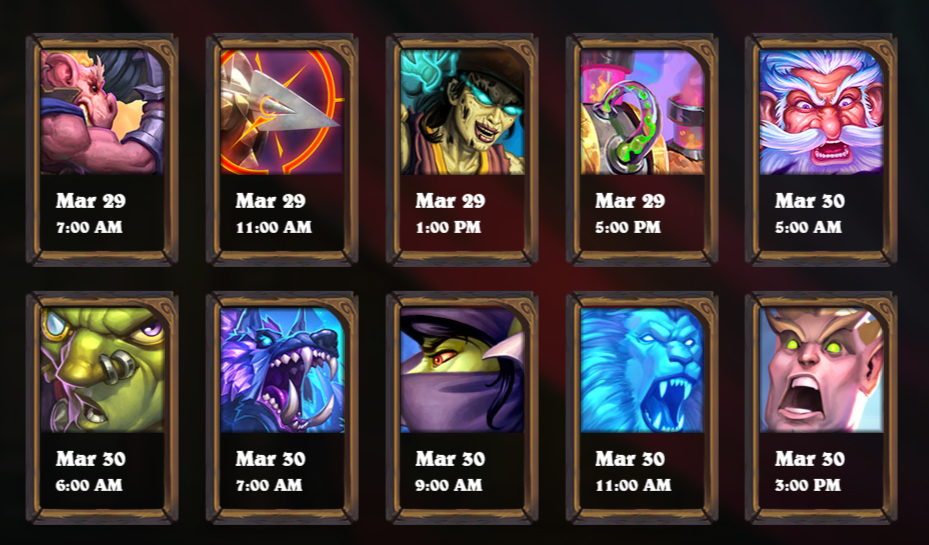Select the white-bearded dwarf portrait
Screen dimensions: 929x545
pyautogui.click(x=822, y=111)
